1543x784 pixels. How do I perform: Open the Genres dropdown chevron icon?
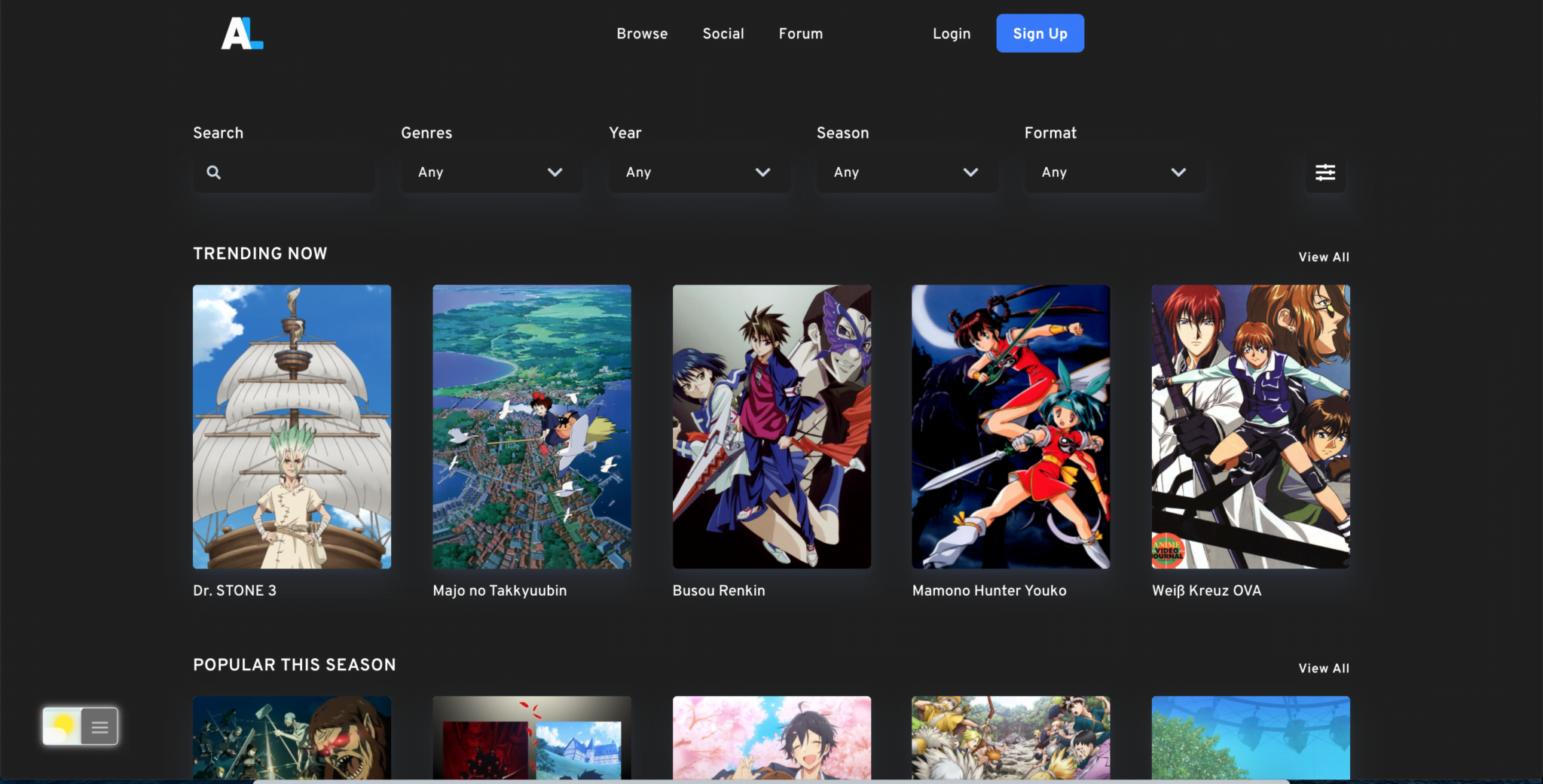(x=555, y=172)
